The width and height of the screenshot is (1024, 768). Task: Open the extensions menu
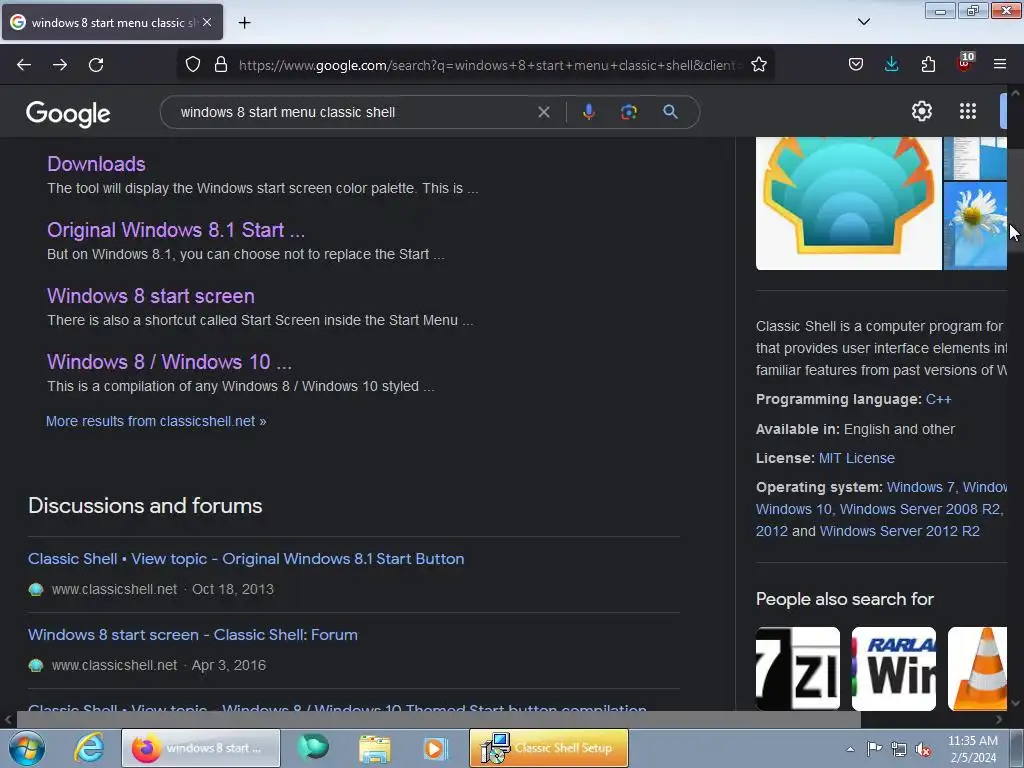pos(928,65)
